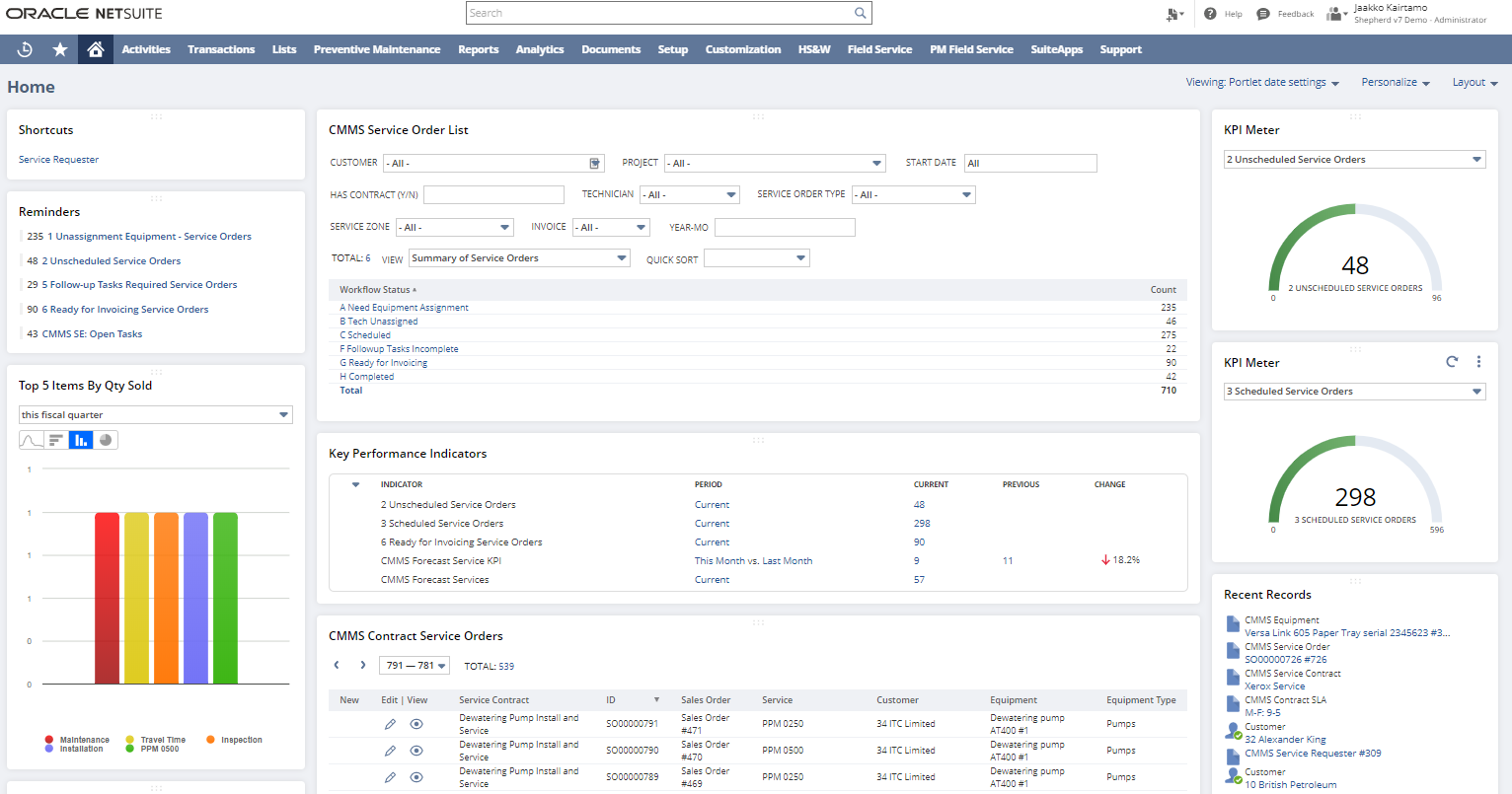Switch Top 5 Items chart to horizontal bars

(x=56, y=440)
